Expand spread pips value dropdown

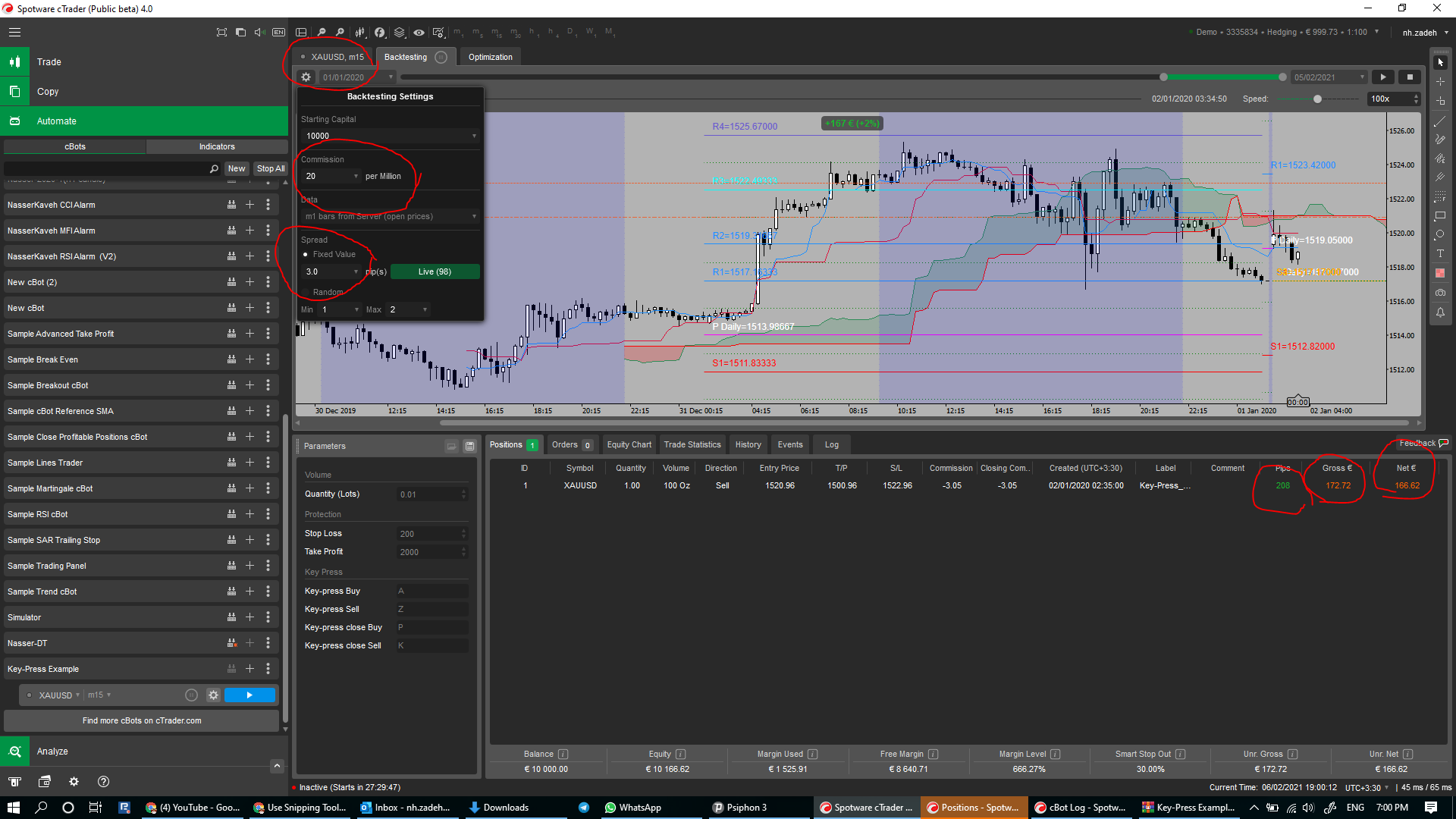[x=356, y=272]
